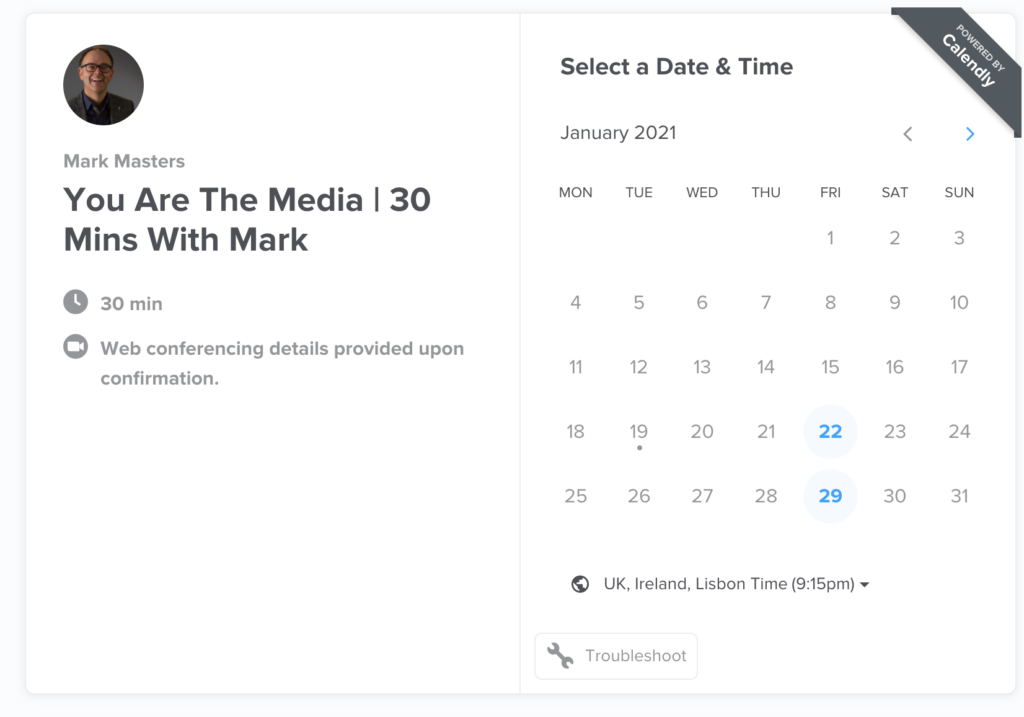
Task: Click the globe time zone icon
Action: click(580, 584)
